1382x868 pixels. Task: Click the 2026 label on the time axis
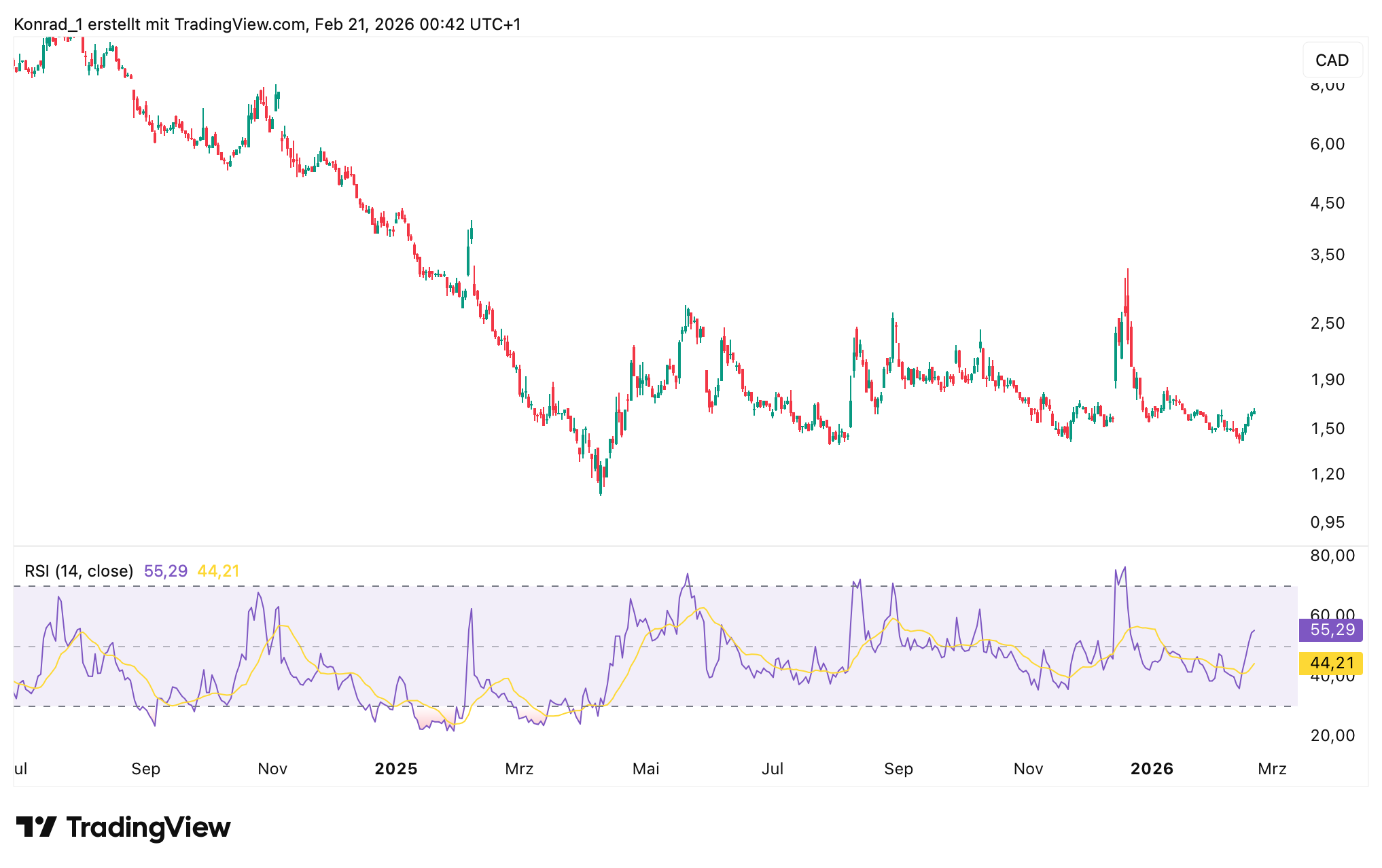(1152, 769)
